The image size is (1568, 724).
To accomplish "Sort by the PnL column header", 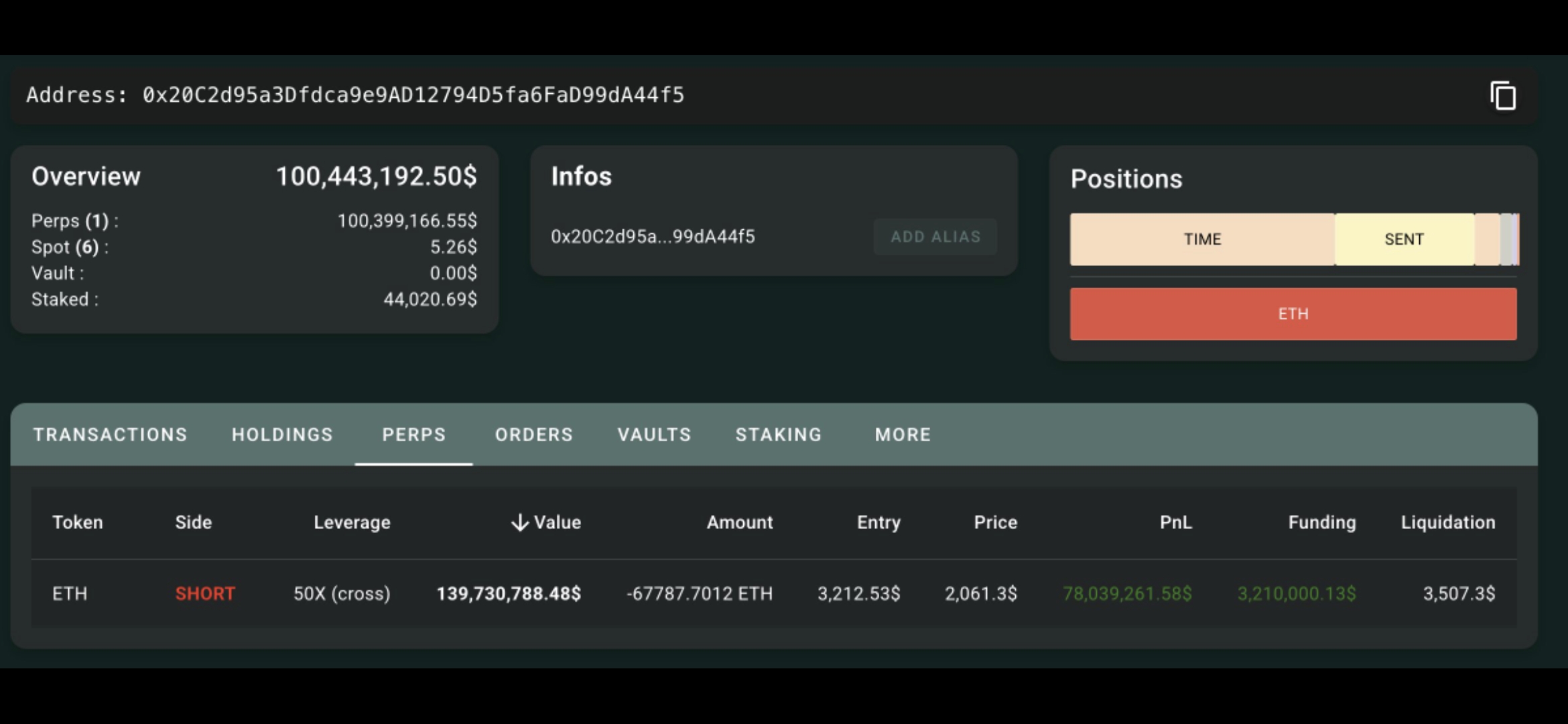I will click(x=1175, y=522).
